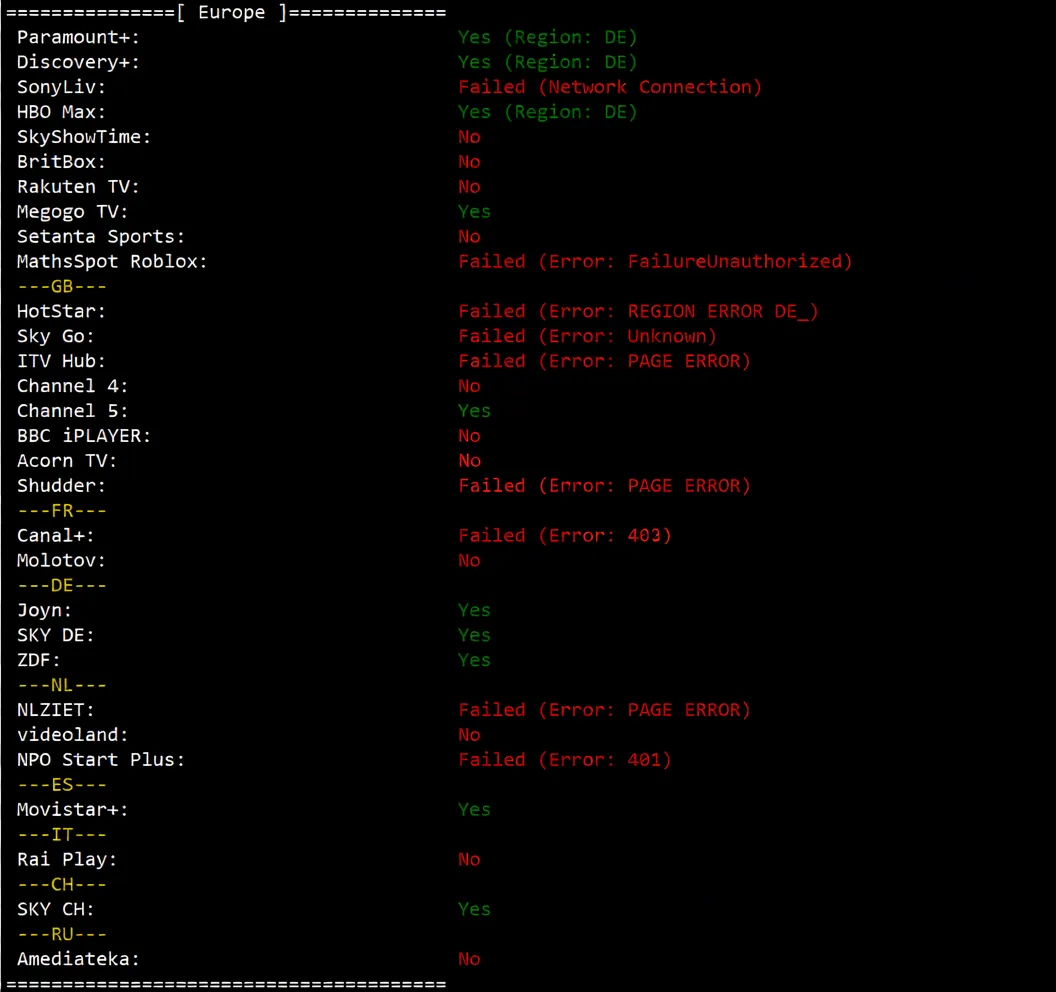Click the NPO Start Plus 401 error
Screen dimensions: 1056x992
565,760
